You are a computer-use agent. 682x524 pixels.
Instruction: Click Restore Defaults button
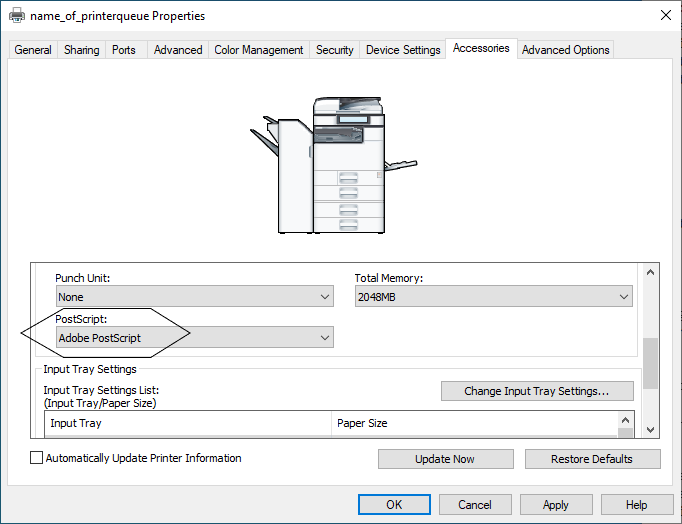(591, 459)
